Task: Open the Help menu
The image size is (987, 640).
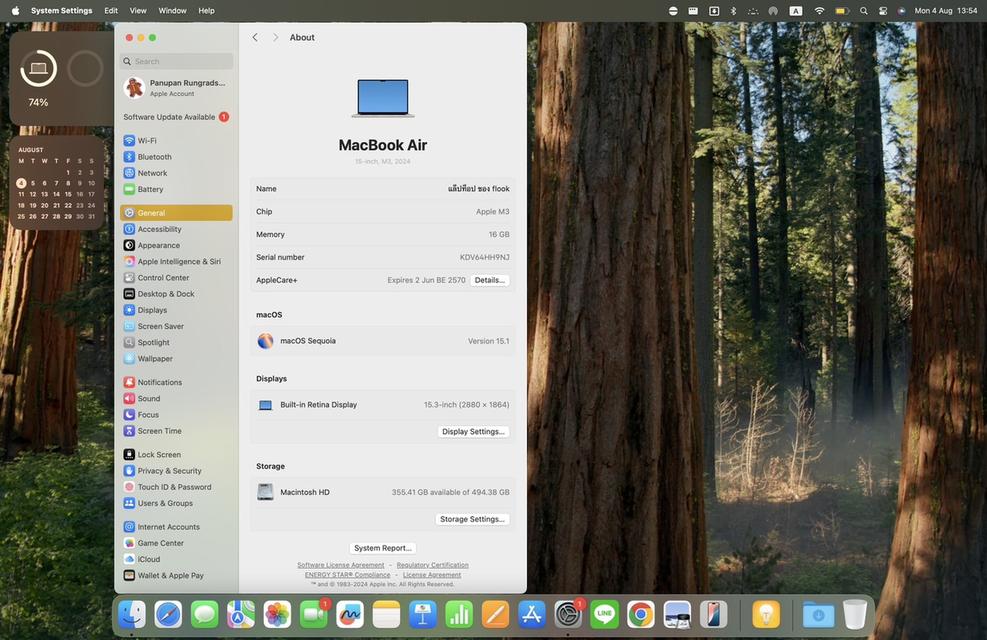Action: point(206,11)
